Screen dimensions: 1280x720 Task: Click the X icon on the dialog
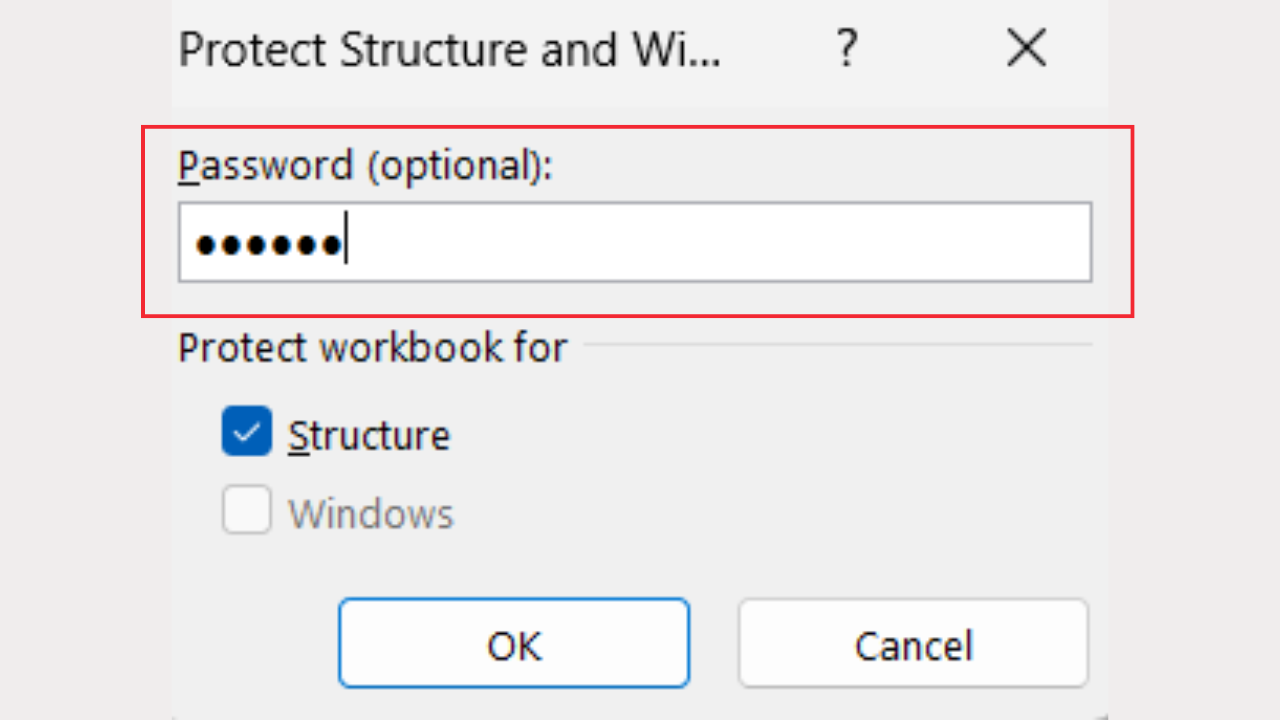click(x=1026, y=48)
